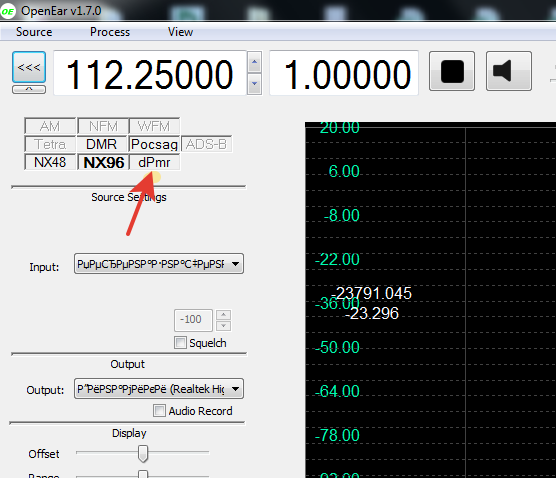Screen dimensions: 556x478
Task: Raise squelch level with up stepper
Action: pos(223,315)
